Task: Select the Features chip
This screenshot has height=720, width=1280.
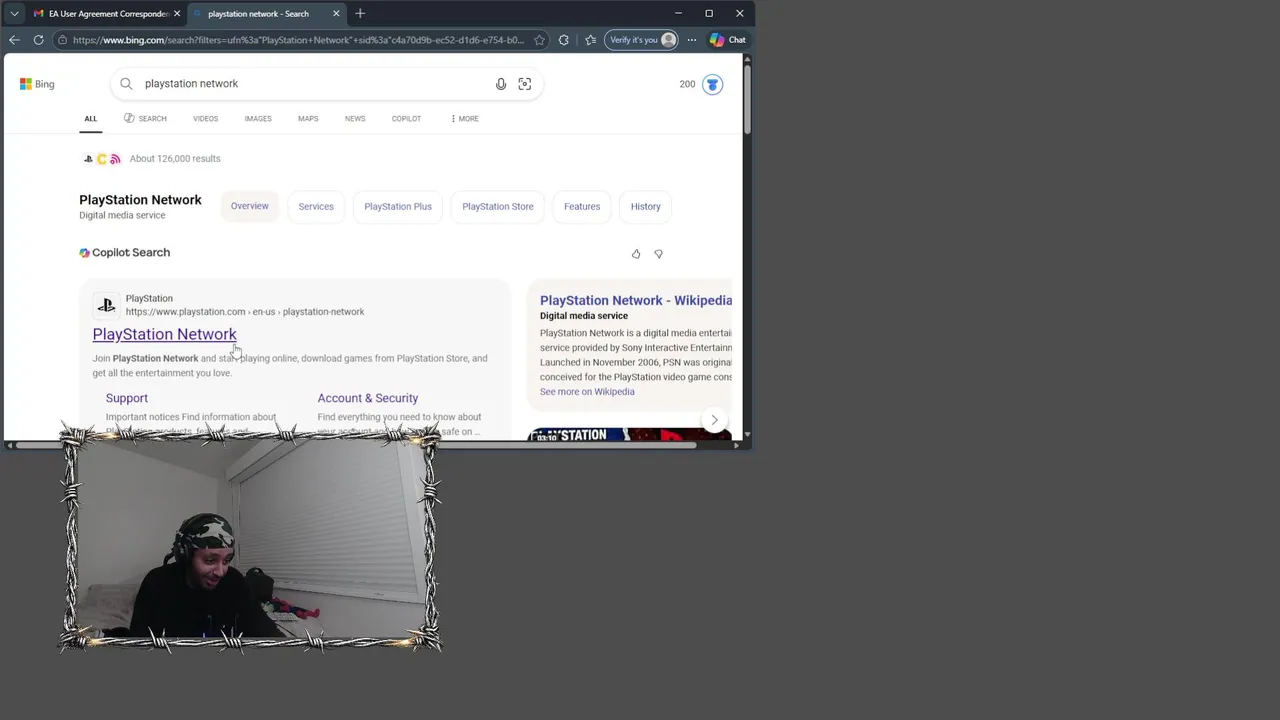Action: click(x=582, y=206)
